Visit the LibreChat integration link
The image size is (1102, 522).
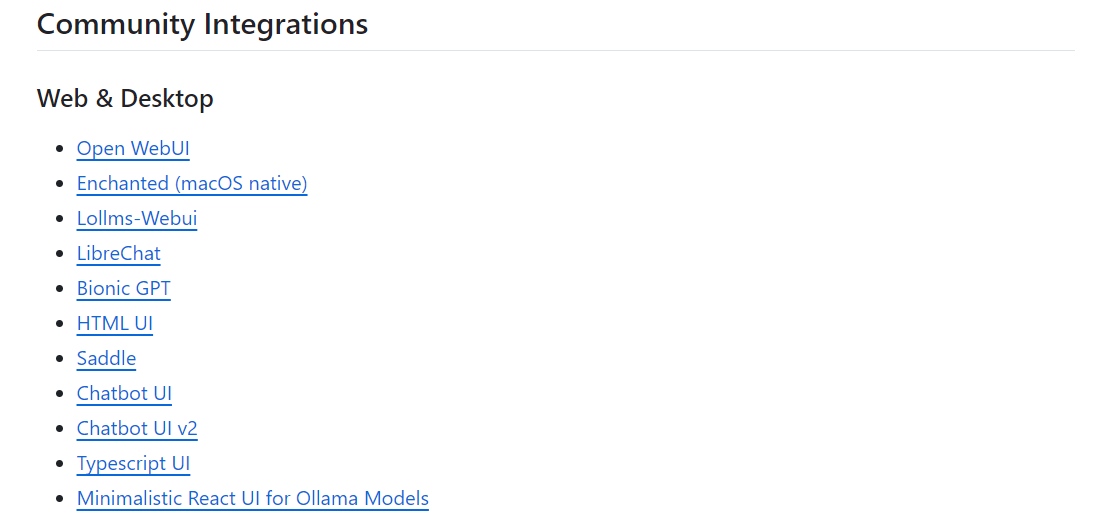(x=118, y=254)
